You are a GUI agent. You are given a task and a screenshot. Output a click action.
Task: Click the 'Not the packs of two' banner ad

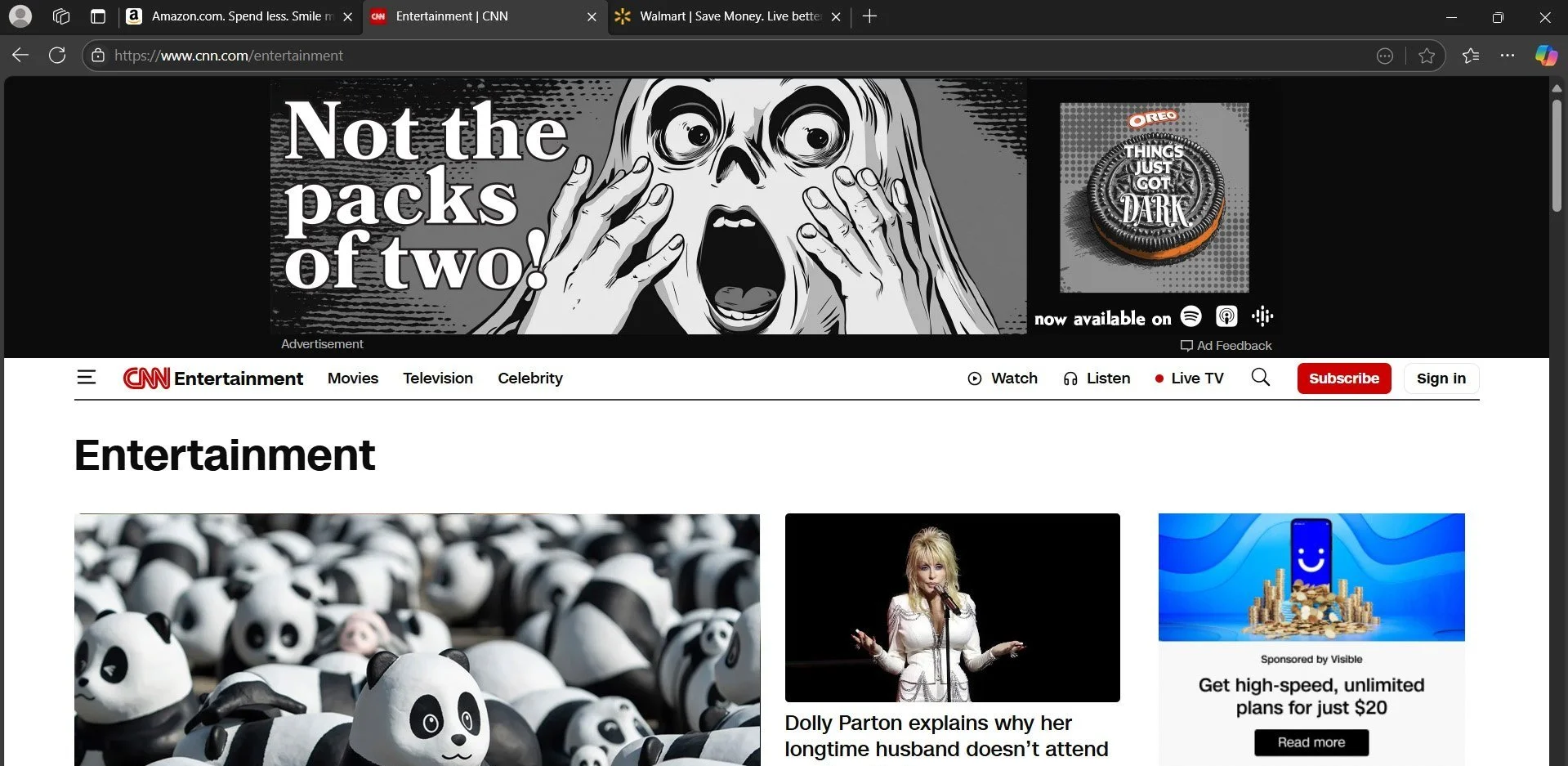point(648,206)
